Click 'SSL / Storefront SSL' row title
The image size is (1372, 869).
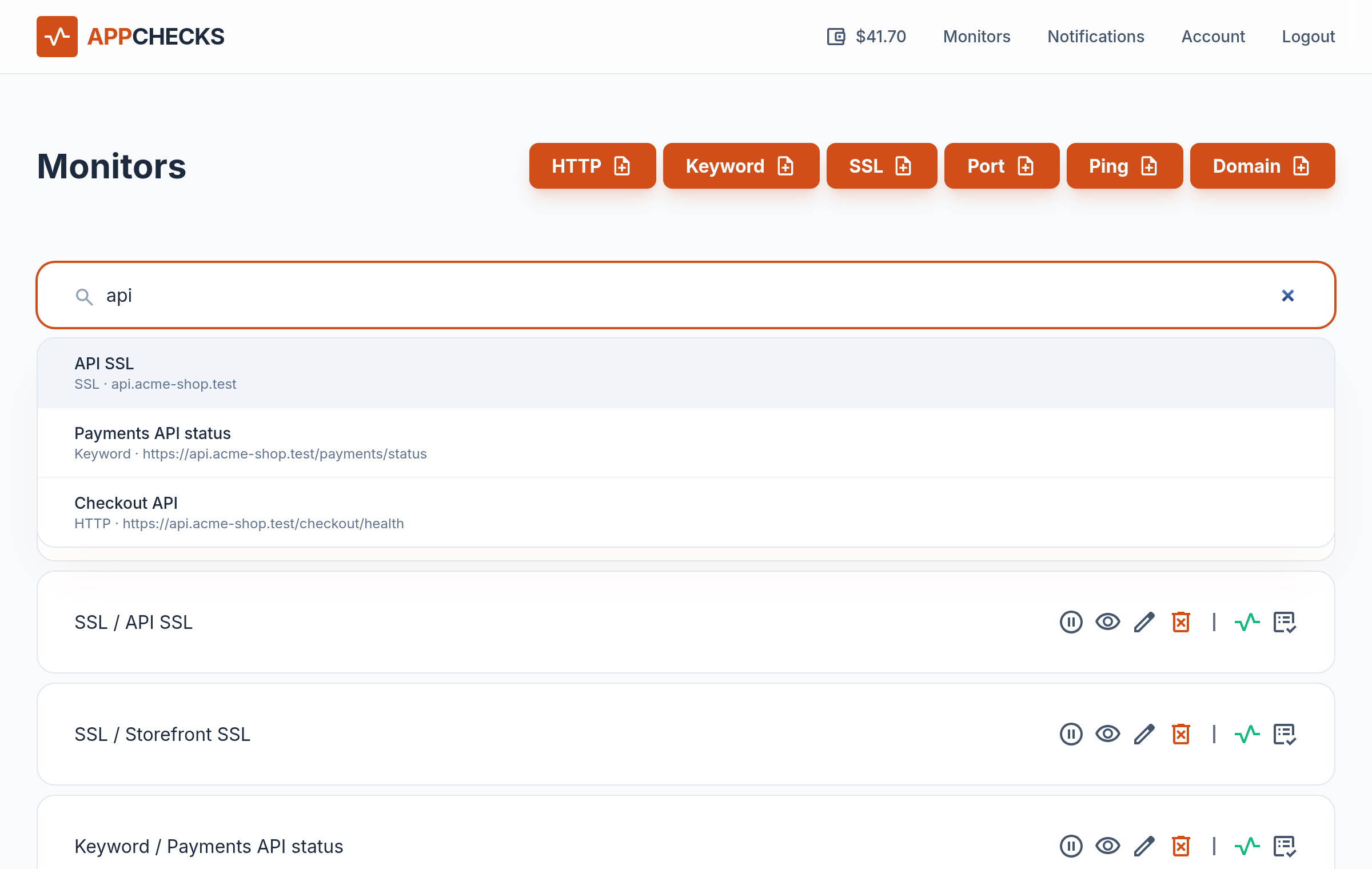162,734
